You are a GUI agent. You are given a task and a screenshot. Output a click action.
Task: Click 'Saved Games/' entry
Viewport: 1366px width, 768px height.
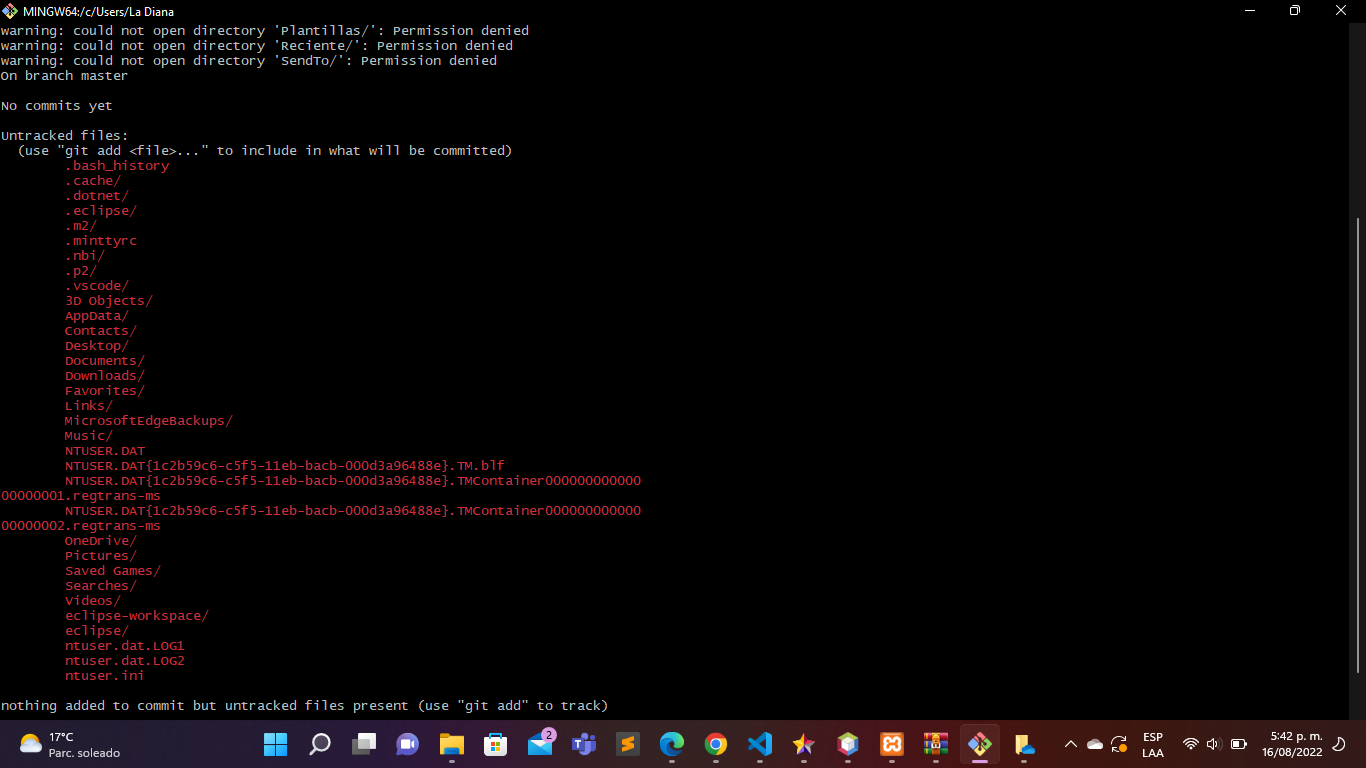coord(113,571)
